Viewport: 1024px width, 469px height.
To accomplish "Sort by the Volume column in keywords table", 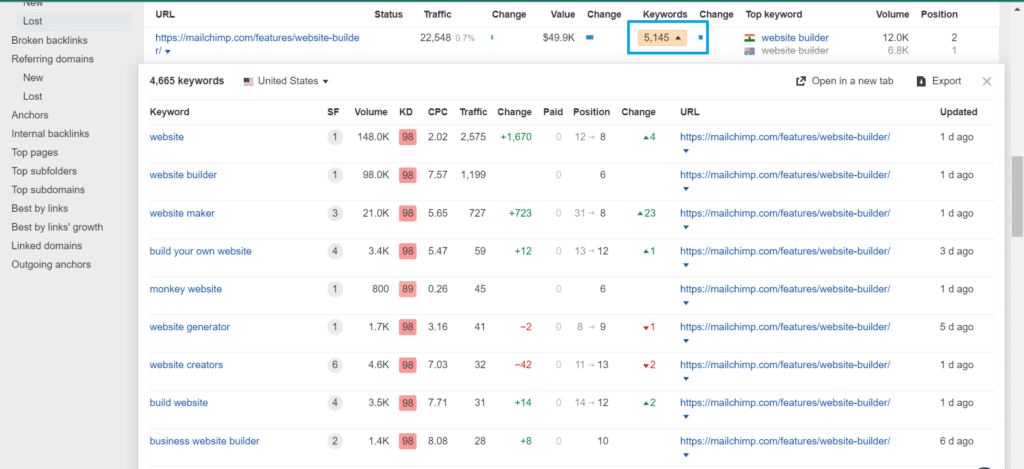I will point(371,112).
